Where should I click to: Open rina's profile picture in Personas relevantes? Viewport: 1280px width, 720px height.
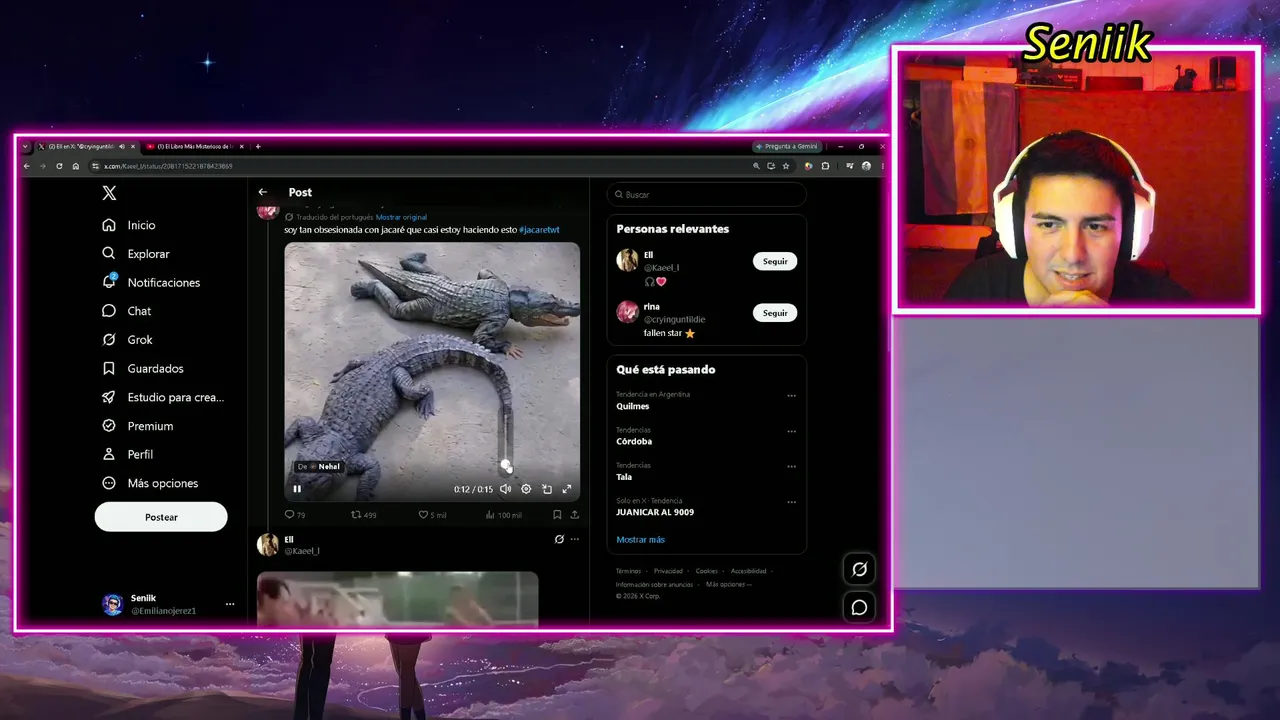627,312
